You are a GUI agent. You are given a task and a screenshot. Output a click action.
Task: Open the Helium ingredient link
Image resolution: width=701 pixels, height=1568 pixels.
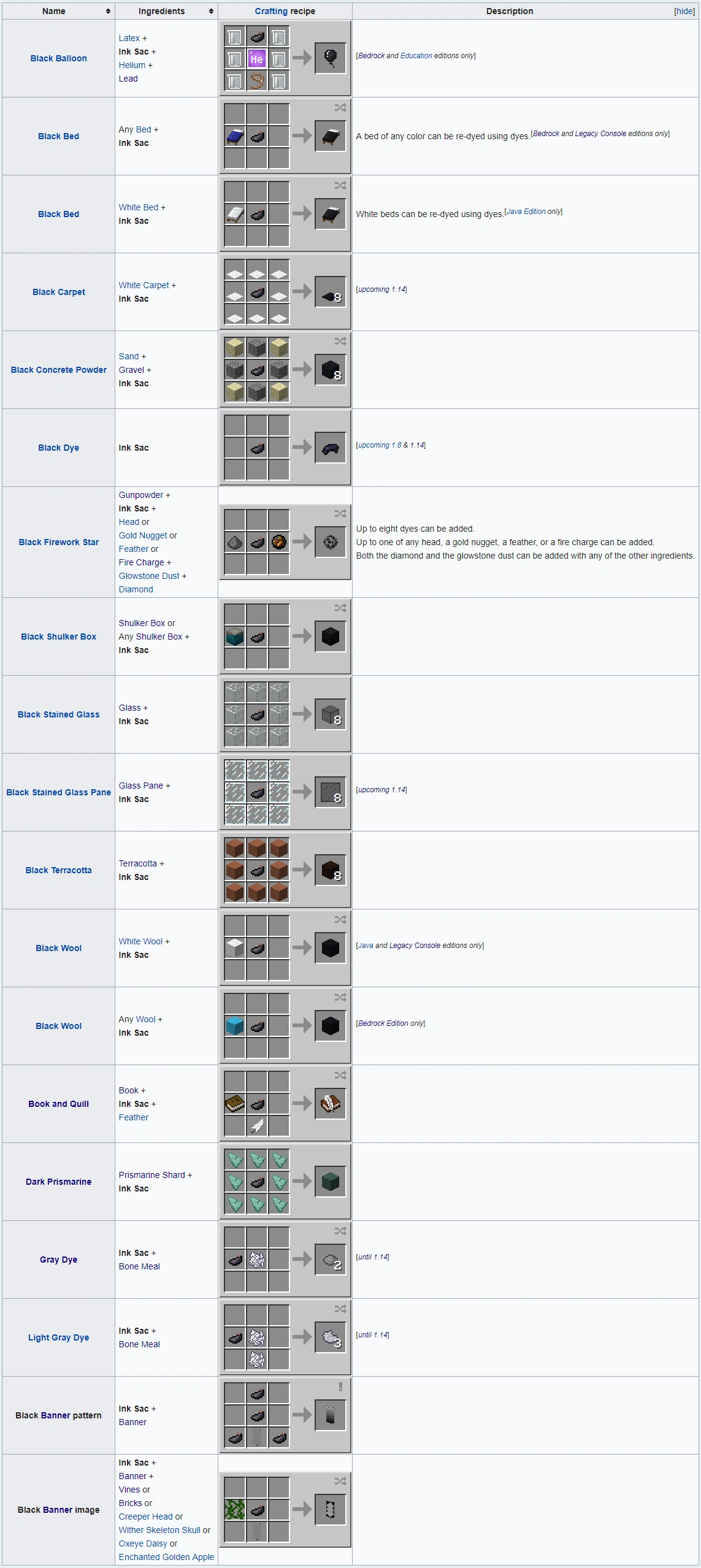coord(132,65)
